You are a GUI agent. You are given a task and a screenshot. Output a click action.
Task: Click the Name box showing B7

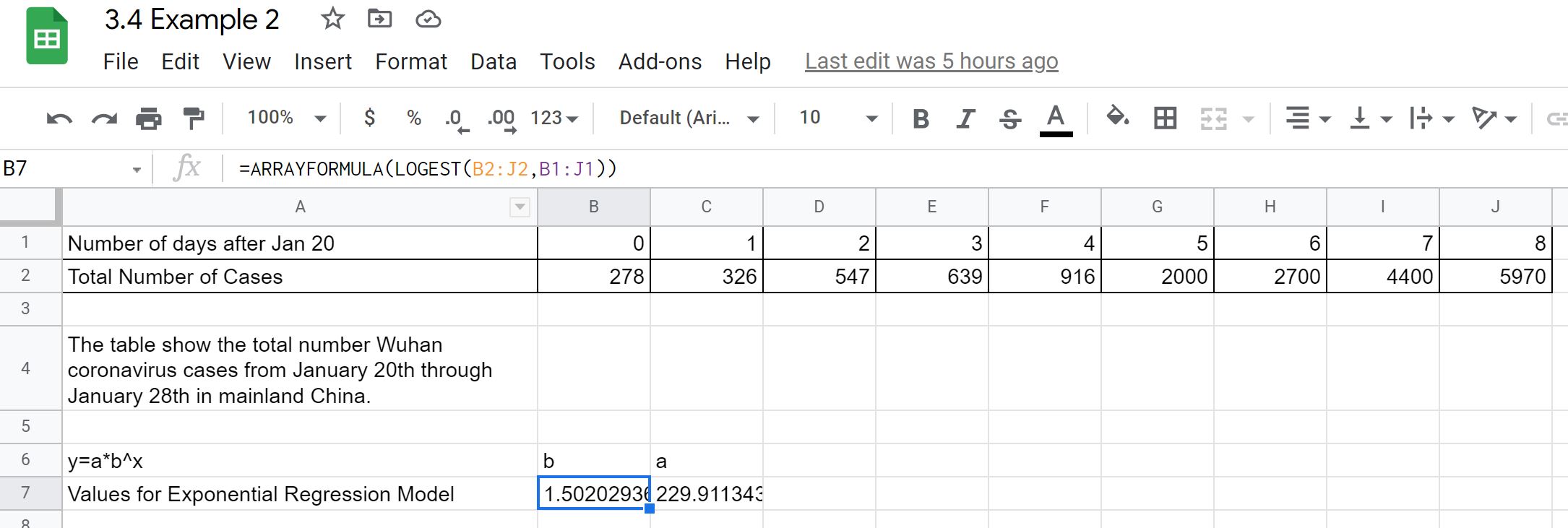point(65,169)
